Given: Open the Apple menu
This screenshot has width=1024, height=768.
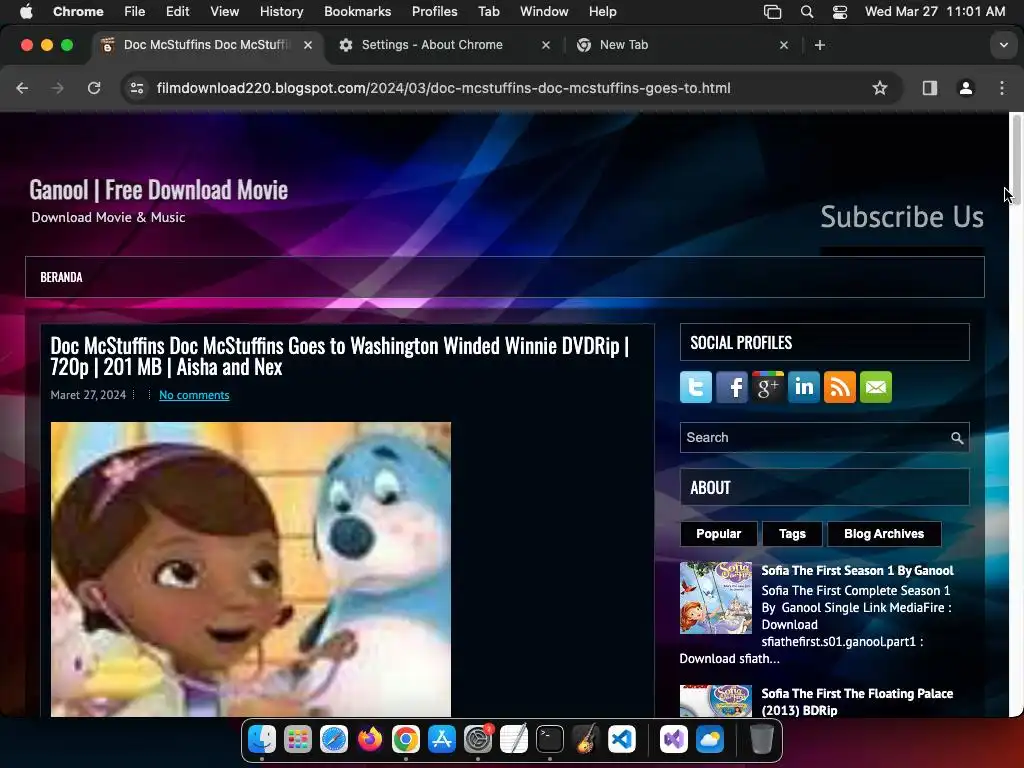Looking at the screenshot, I should (26, 12).
